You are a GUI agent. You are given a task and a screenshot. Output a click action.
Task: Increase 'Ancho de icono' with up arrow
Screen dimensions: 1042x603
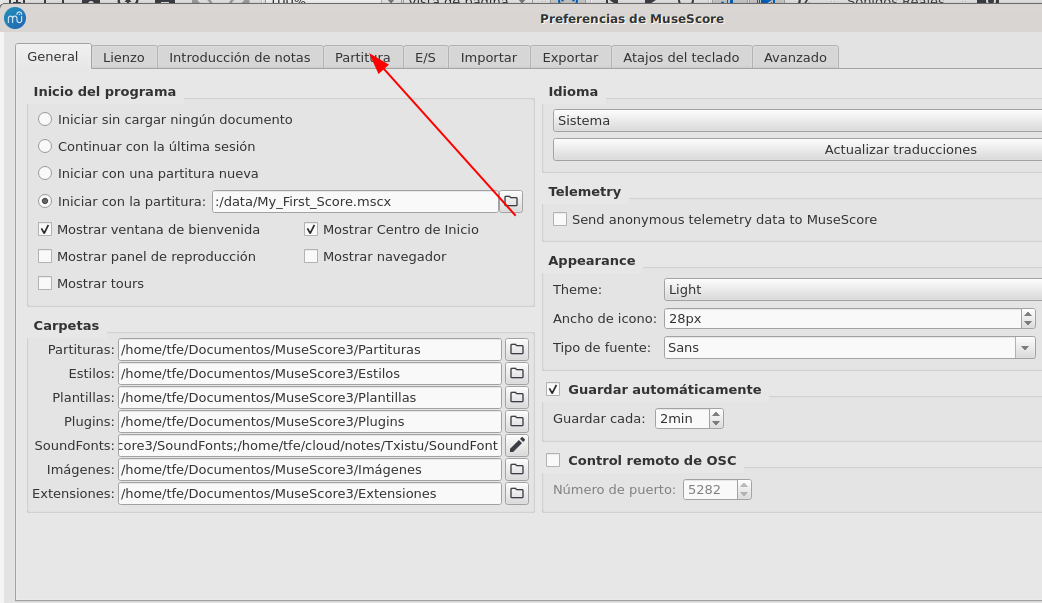tap(1028, 314)
